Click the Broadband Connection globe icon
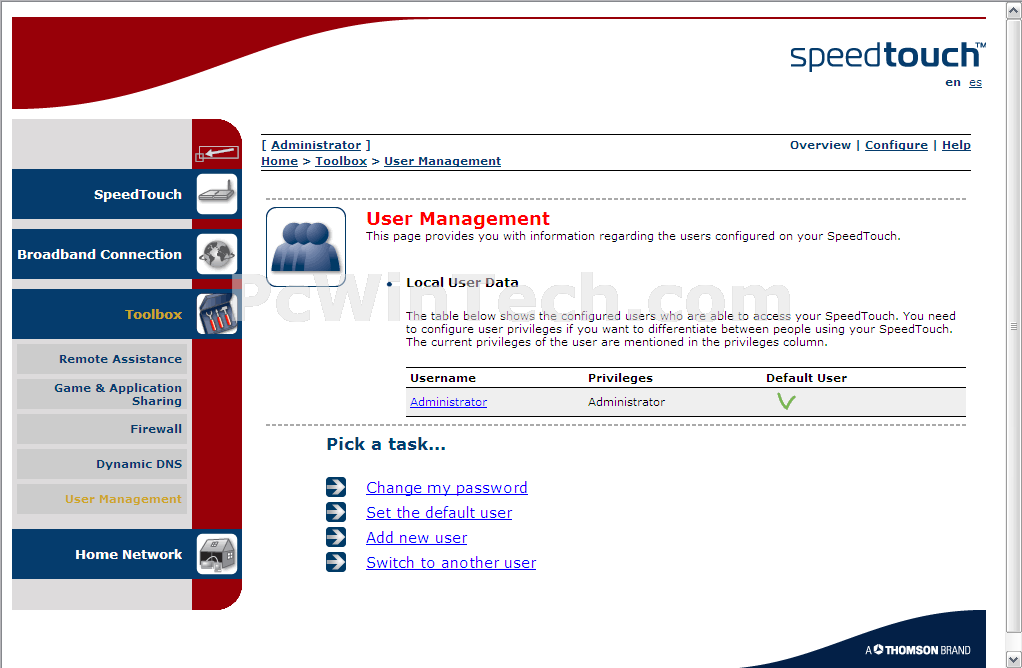The image size is (1022, 668). pyautogui.click(x=217, y=254)
